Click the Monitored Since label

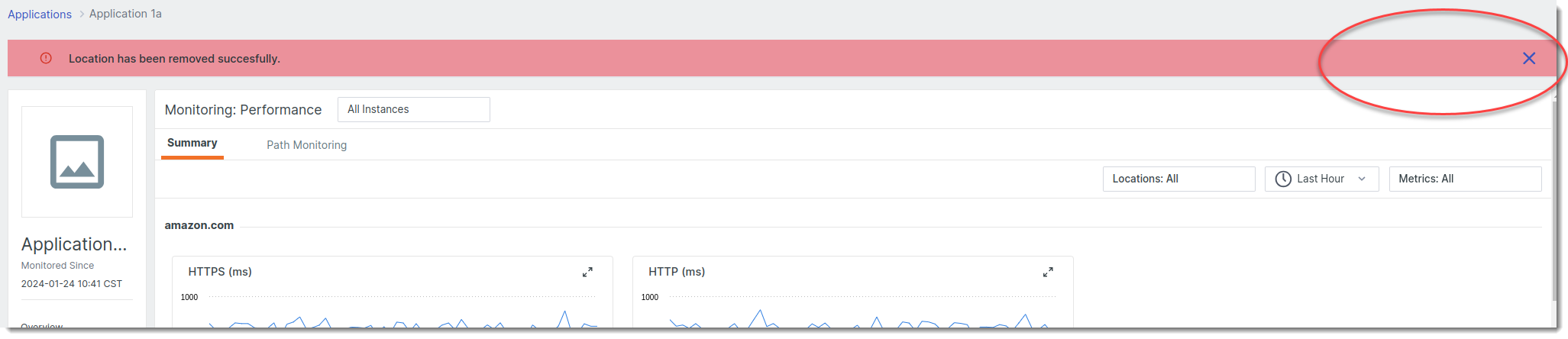(57, 266)
